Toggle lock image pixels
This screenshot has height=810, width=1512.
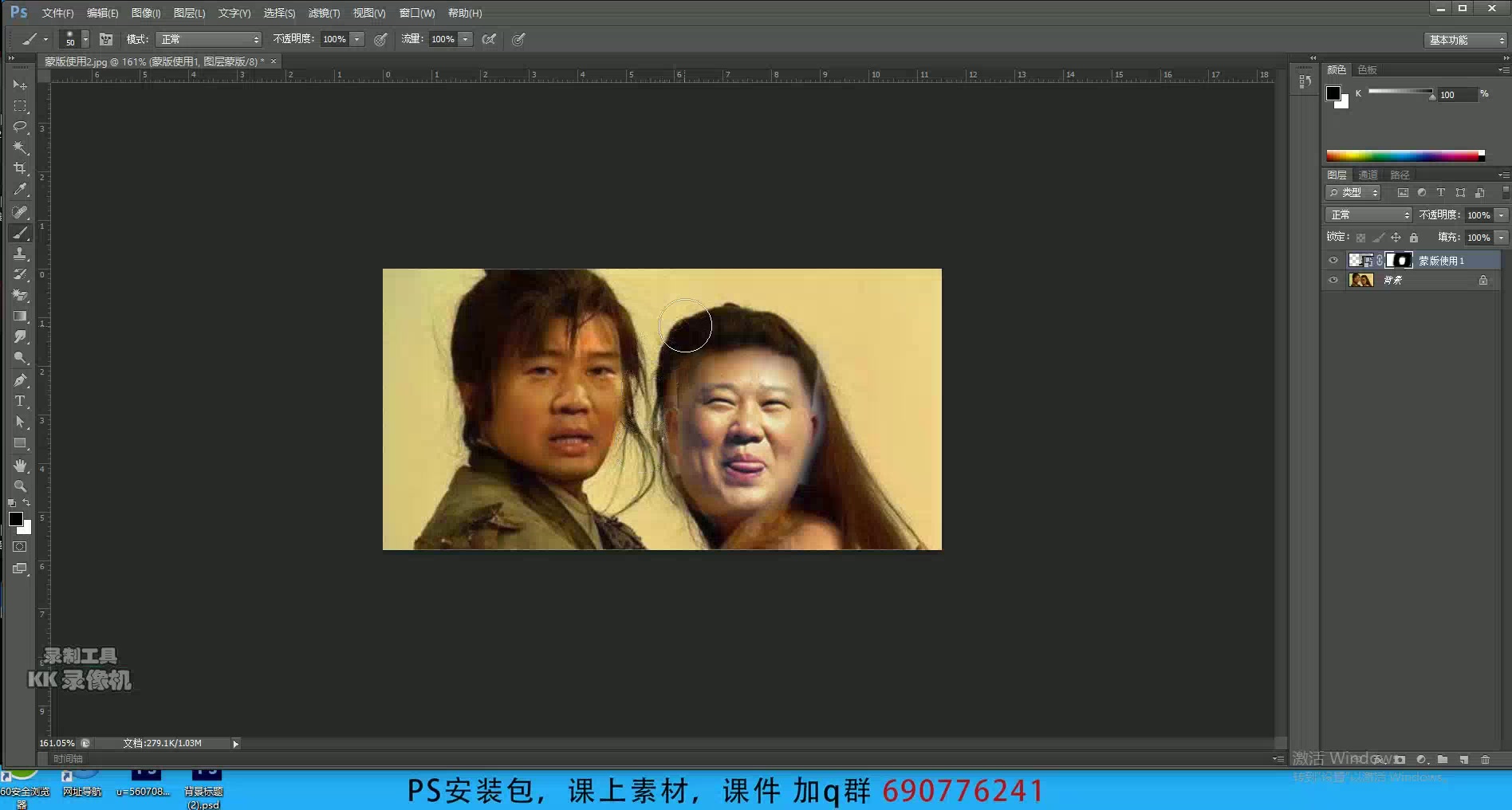(x=1378, y=238)
